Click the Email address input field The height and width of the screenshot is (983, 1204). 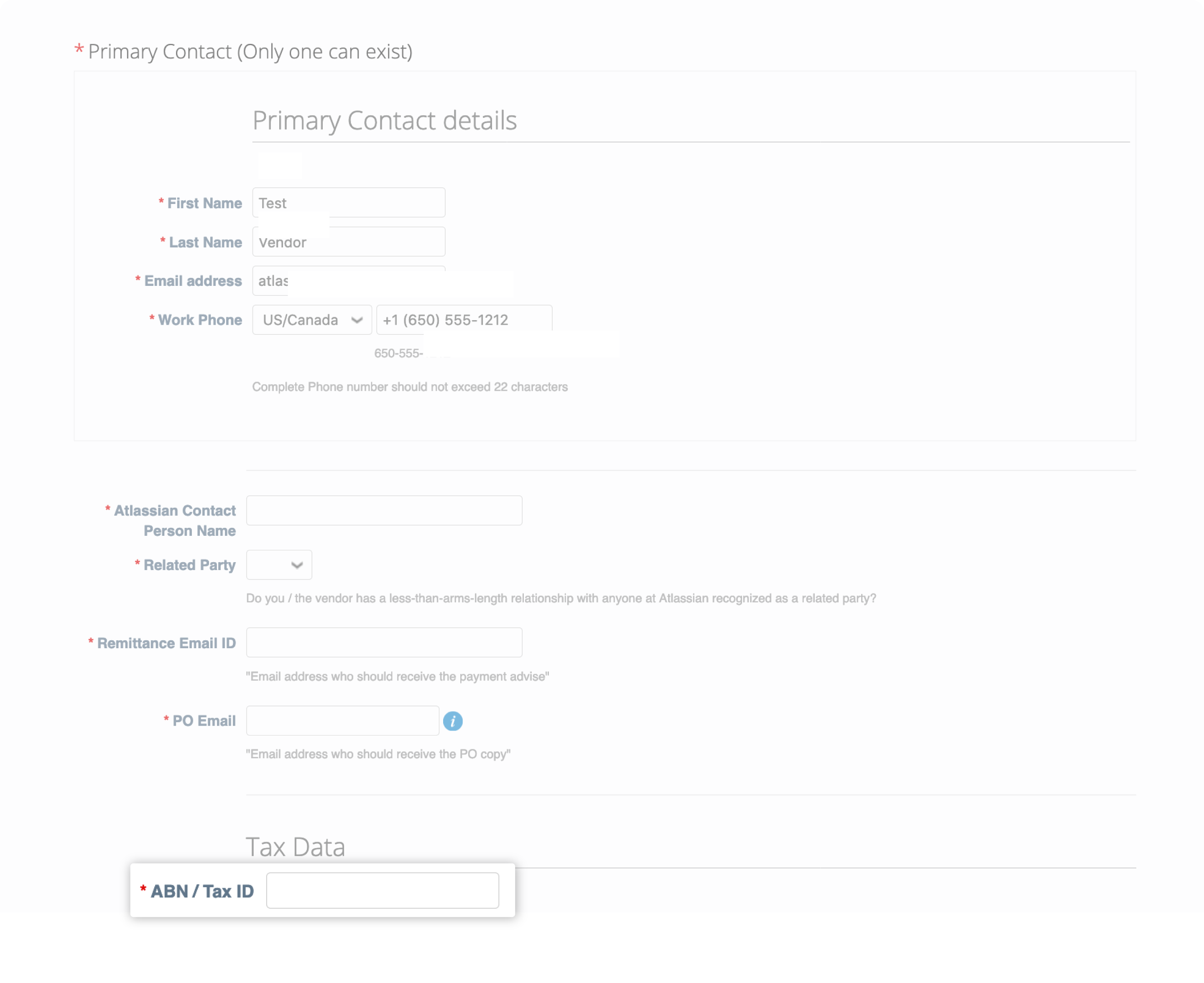click(348, 280)
